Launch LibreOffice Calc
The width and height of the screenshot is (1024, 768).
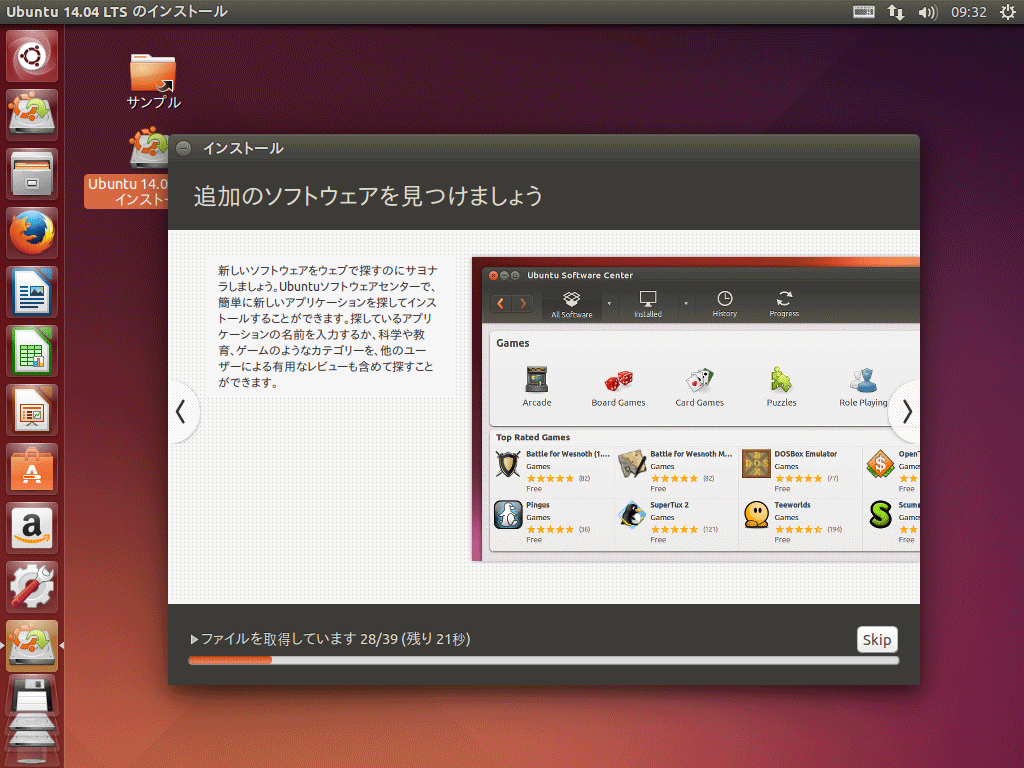[x=31, y=351]
